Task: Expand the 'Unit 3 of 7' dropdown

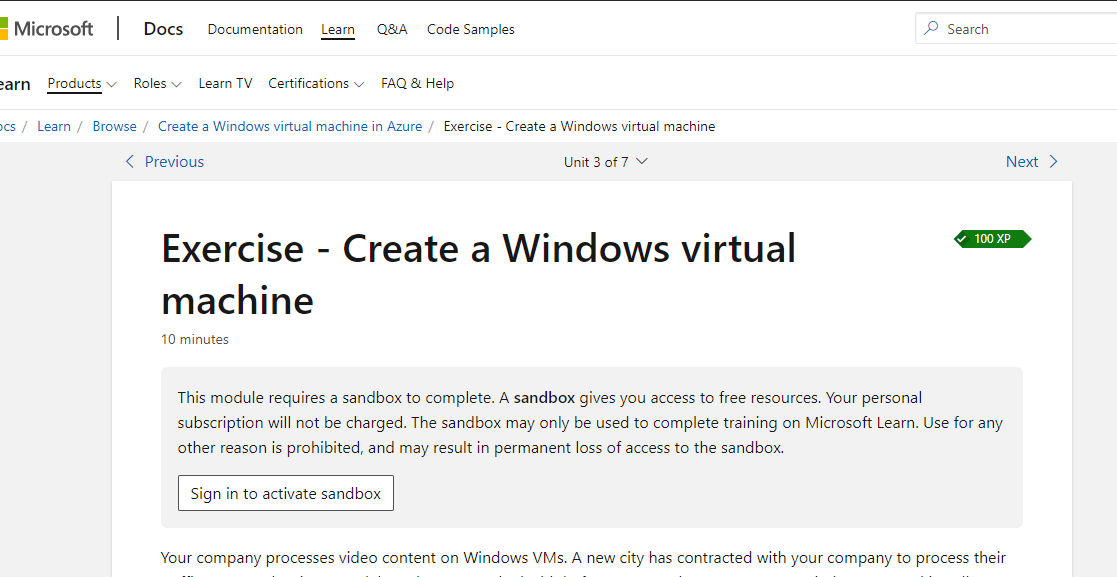Action: pyautogui.click(x=606, y=162)
